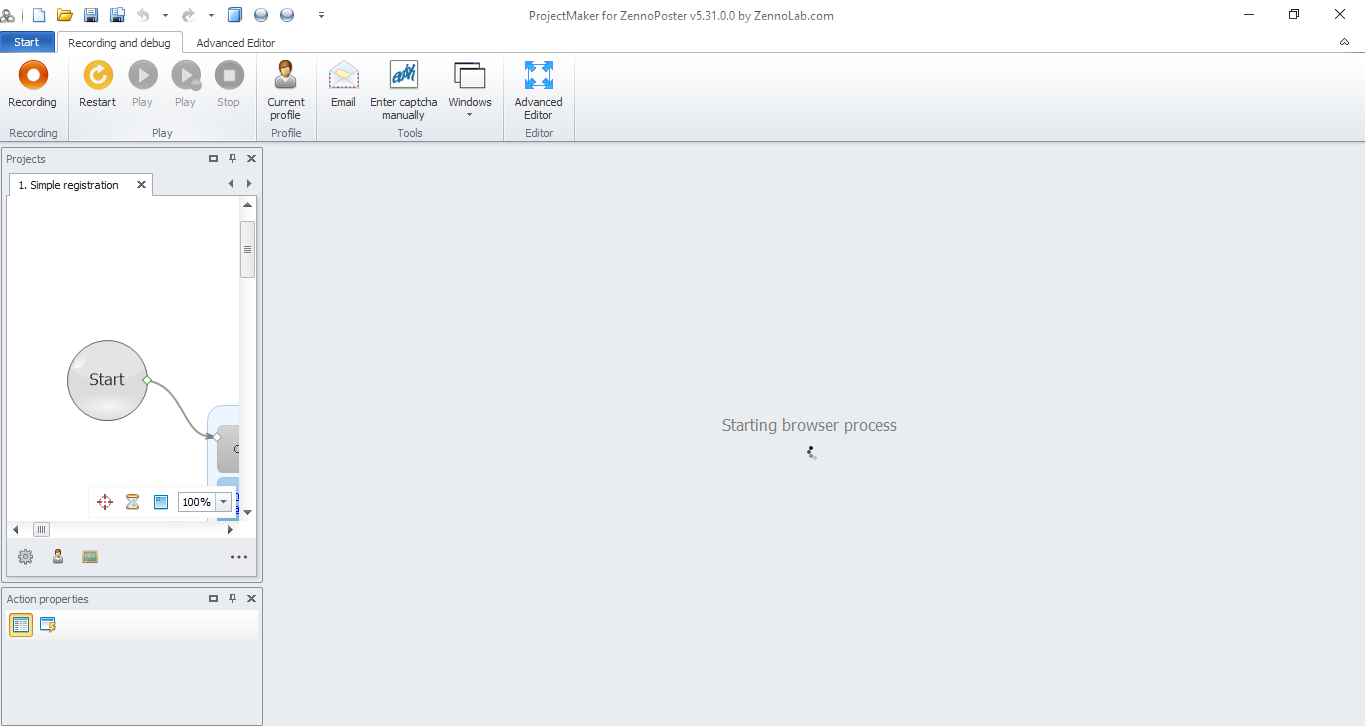Create a new project file
Viewport: 1365px width, 726px height.
pyautogui.click(x=39, y=15)
